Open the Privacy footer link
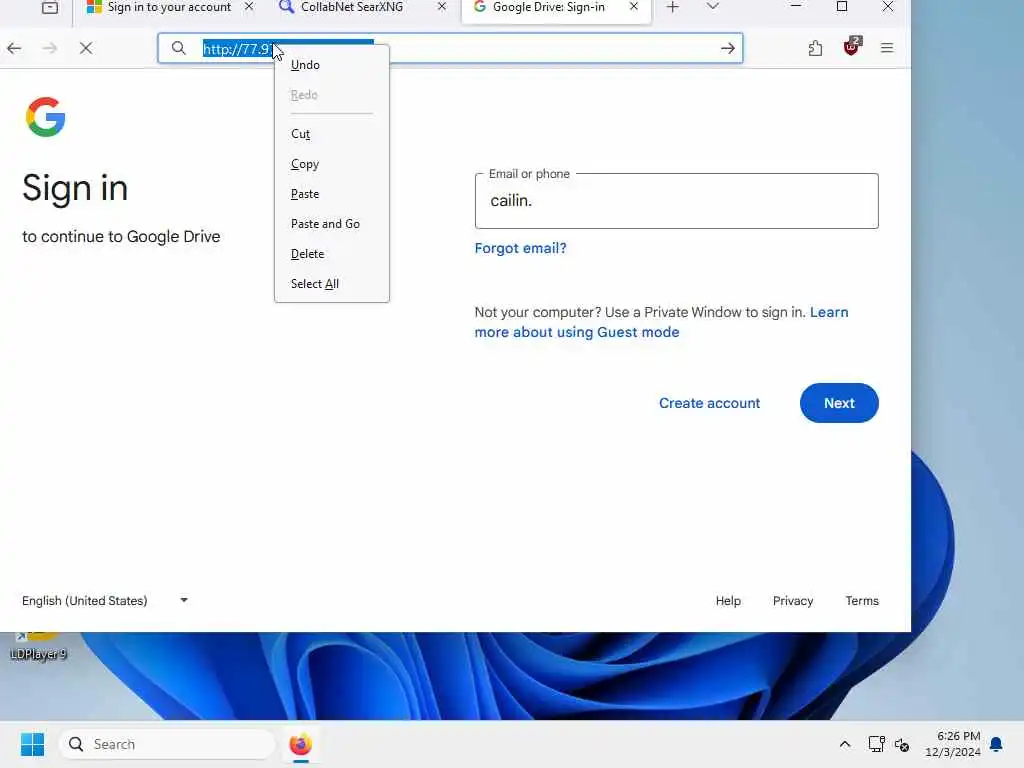Image resolution: width=1024 pixels, height=768 pixels. (x=793, y=601)
